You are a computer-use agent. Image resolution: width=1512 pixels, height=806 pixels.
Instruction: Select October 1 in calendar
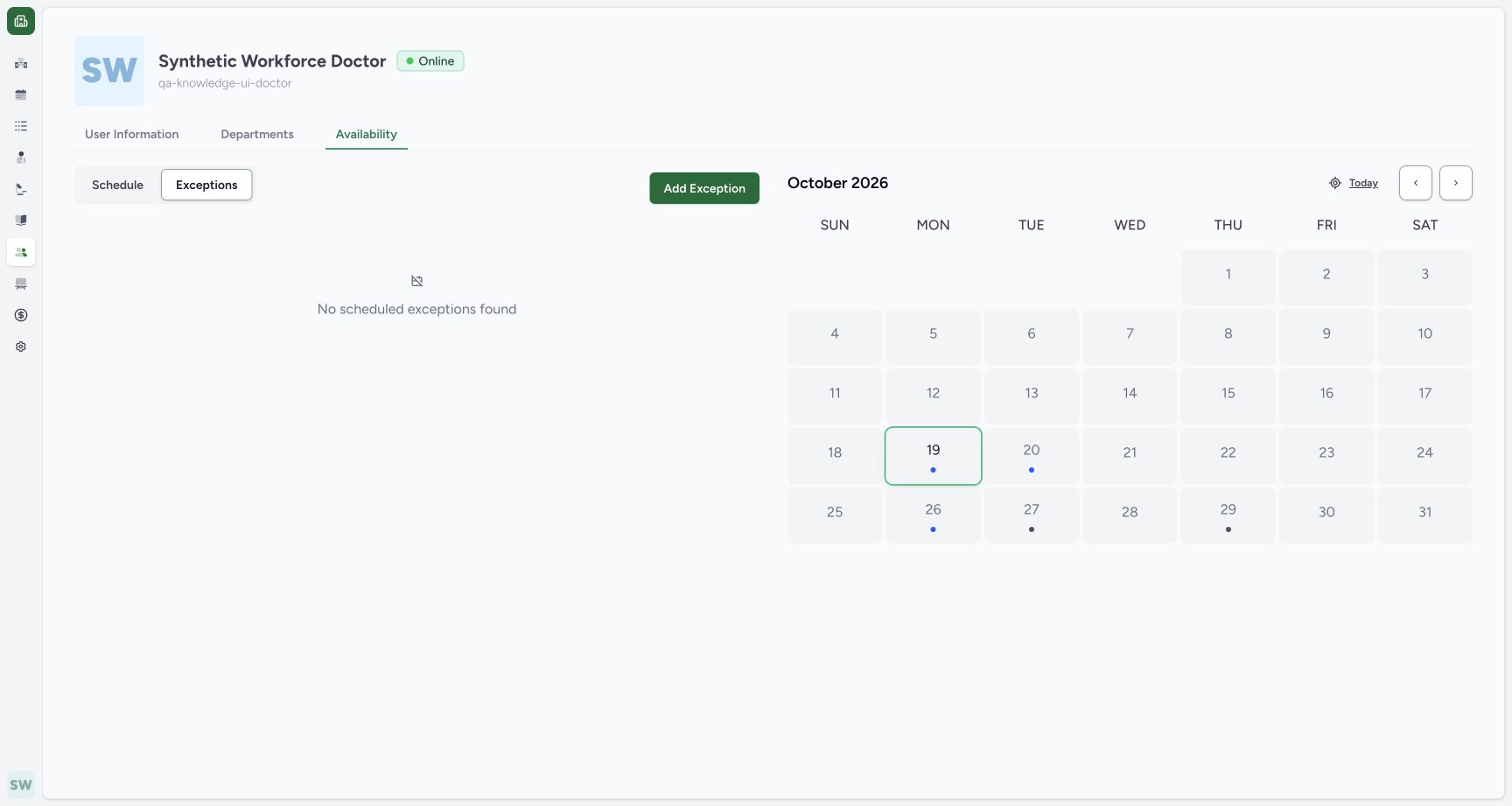[1228, 277]
